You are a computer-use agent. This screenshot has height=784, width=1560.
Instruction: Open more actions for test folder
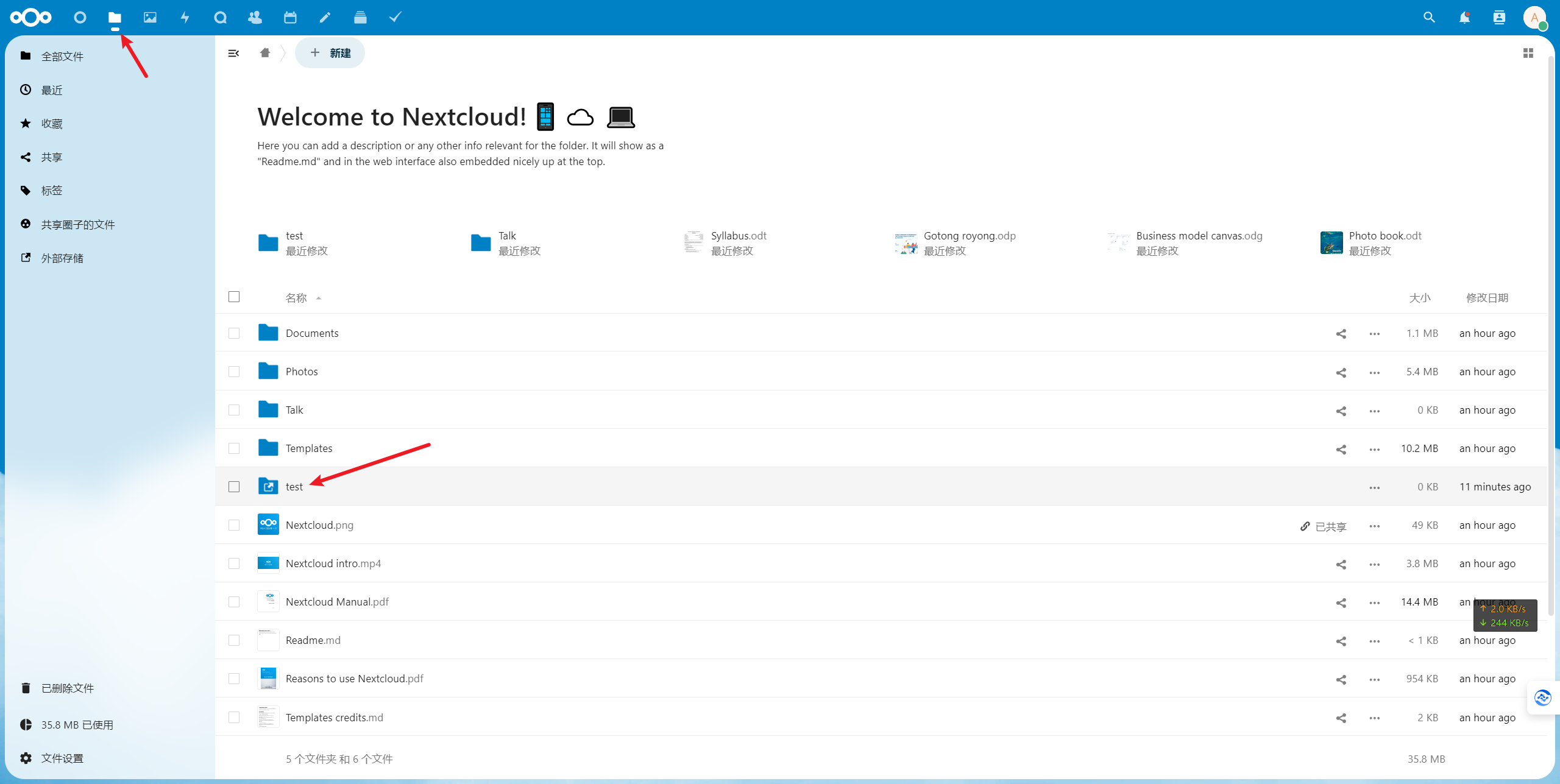[x=1374, y=487]
